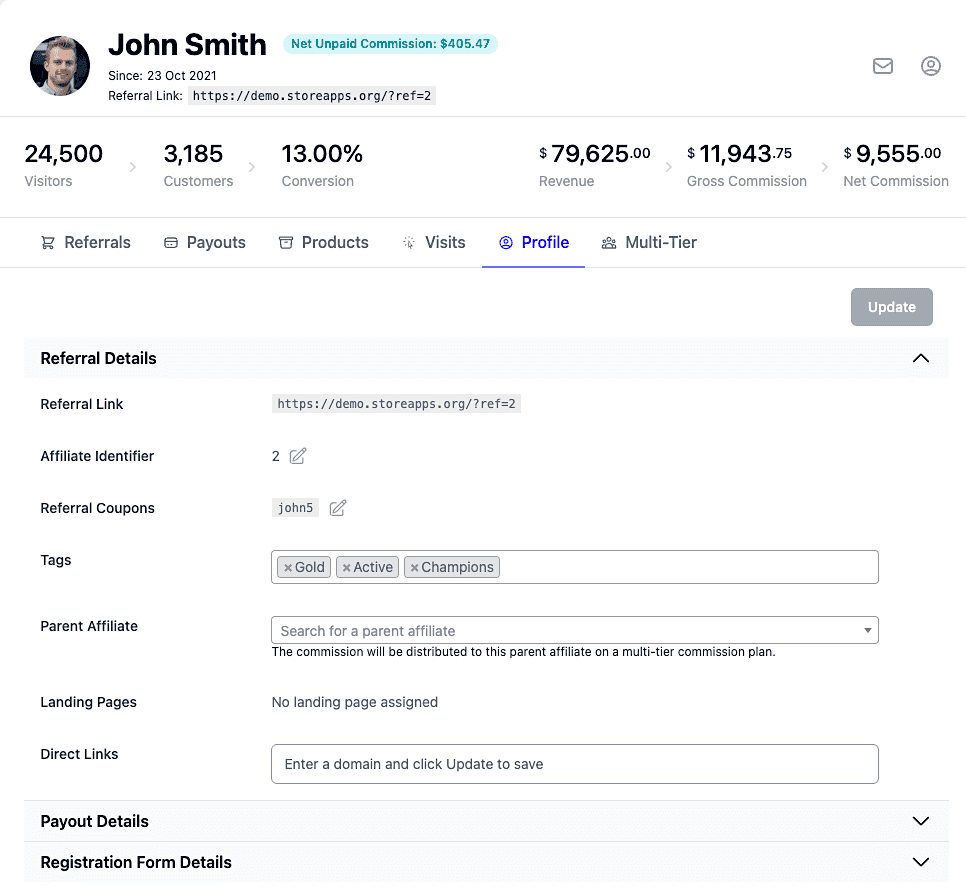Switch to the Payouts tab
Viewport: 966px width, 893px height.
(x=205, y=243)
